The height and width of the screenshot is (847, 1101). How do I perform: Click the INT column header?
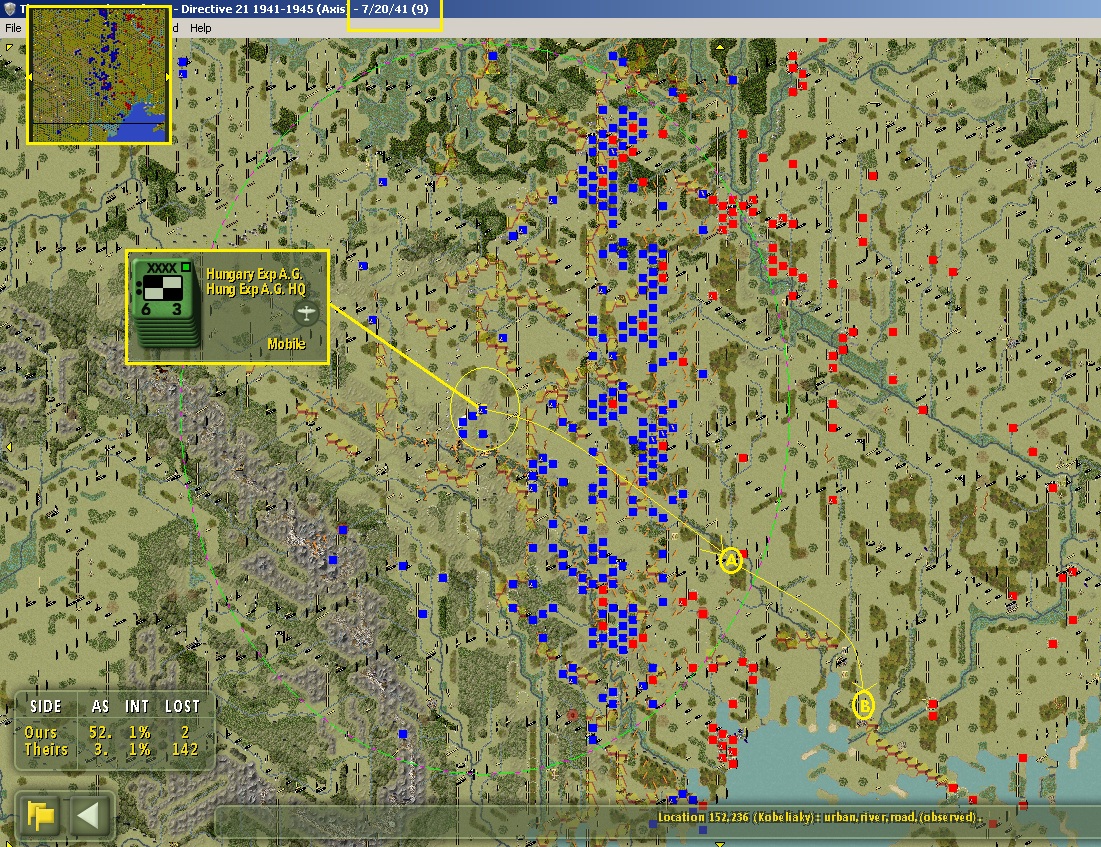(137, 707)
